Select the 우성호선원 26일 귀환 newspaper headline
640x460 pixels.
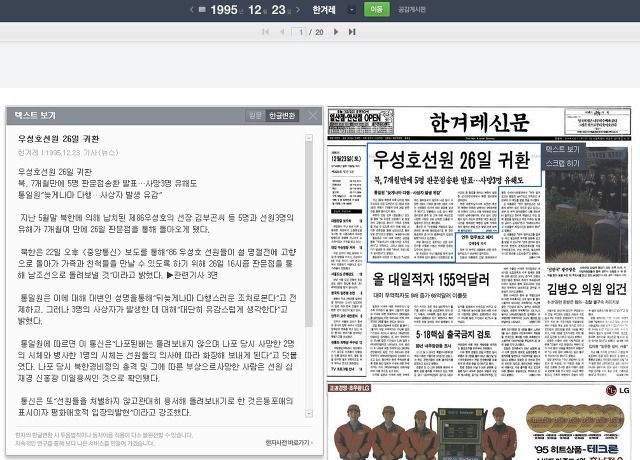pyautogui.click(x=452, y=160)
